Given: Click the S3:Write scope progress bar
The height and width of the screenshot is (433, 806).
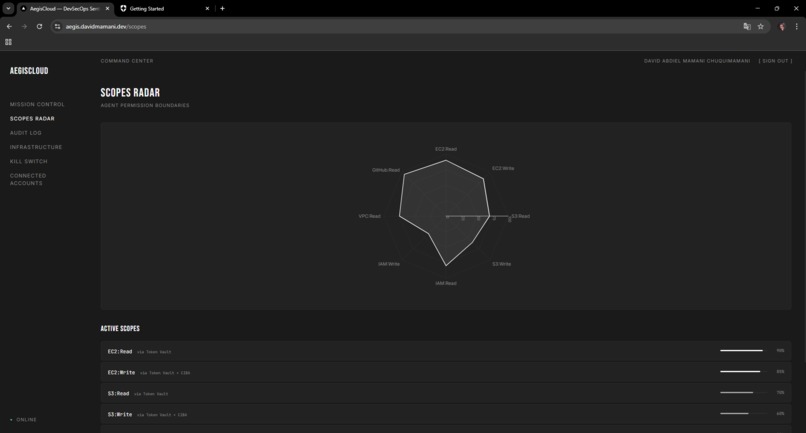Looking at the screenshot, I should coord(743,413).
